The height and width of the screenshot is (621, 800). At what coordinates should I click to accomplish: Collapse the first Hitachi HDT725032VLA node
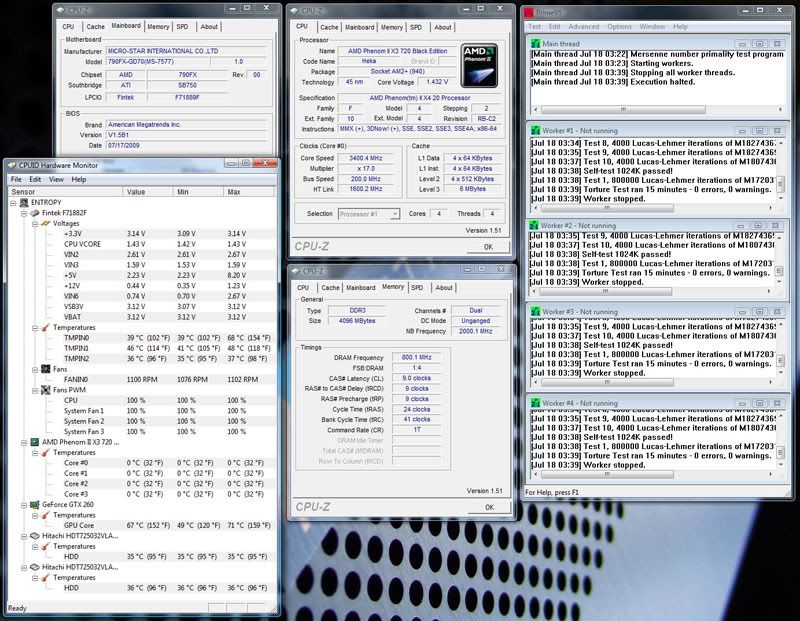pos(24,536)
